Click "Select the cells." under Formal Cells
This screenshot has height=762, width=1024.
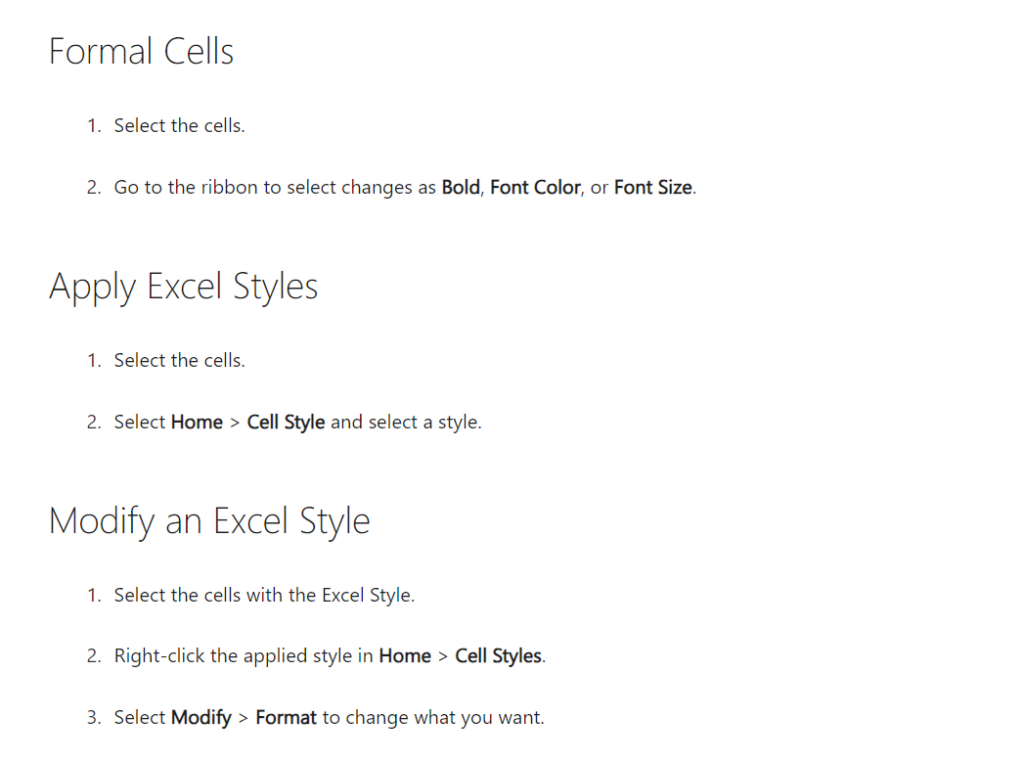pyautogui.click(x=179, y=126)
